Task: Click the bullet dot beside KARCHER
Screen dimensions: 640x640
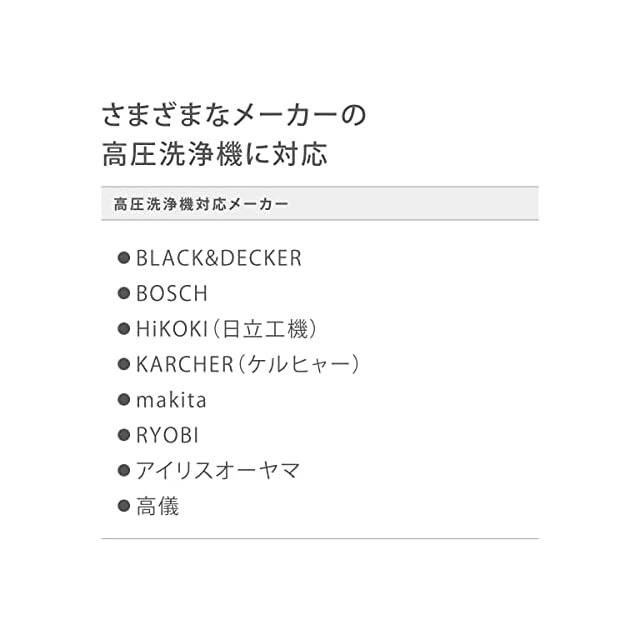Action: click(125, 365)
